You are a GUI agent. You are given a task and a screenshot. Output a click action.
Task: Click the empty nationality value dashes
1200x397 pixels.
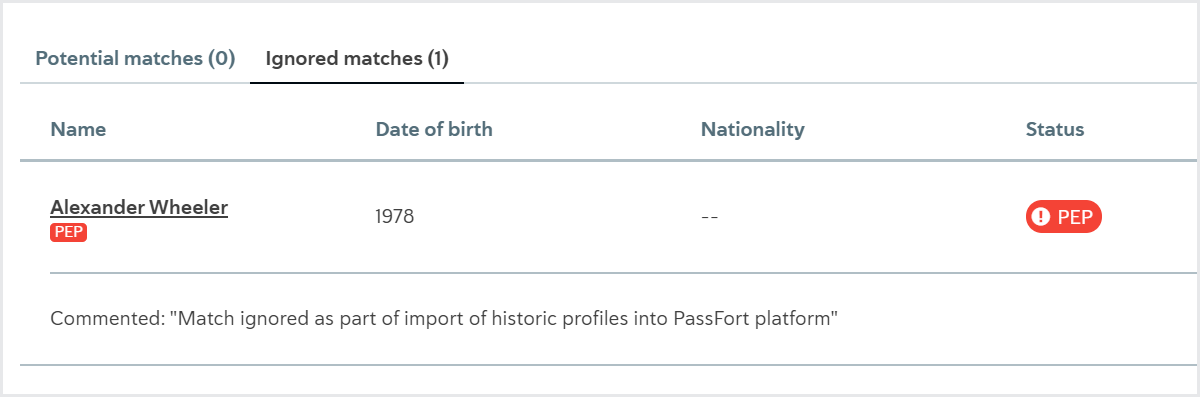click(710, 217)
